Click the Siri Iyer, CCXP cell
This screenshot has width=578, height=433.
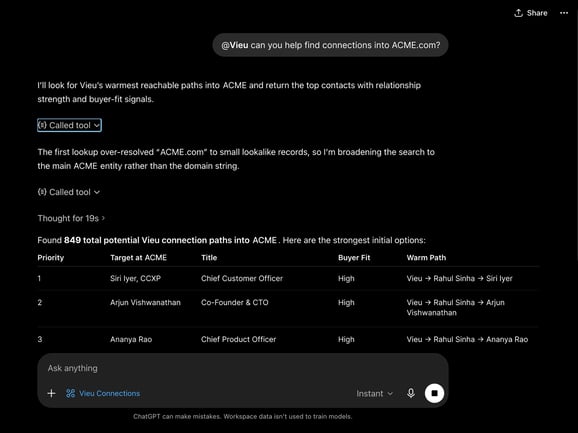[x=135, y=278]
